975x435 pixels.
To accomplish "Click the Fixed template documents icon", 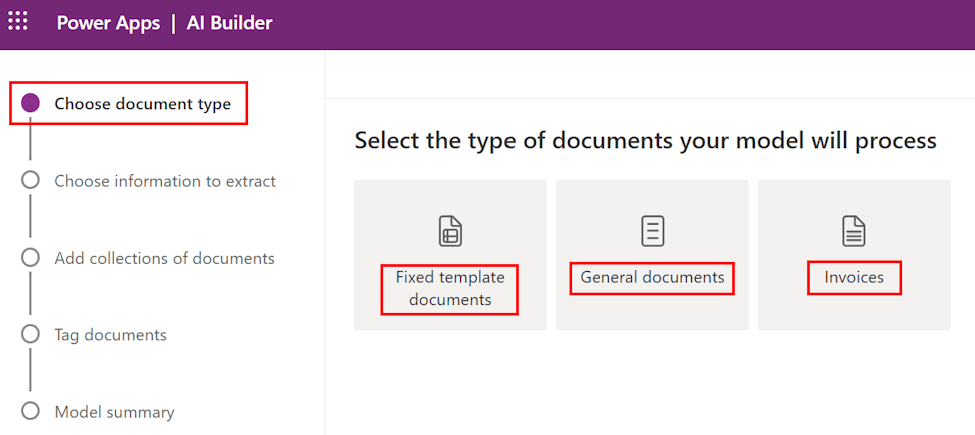I will (450, 232).
